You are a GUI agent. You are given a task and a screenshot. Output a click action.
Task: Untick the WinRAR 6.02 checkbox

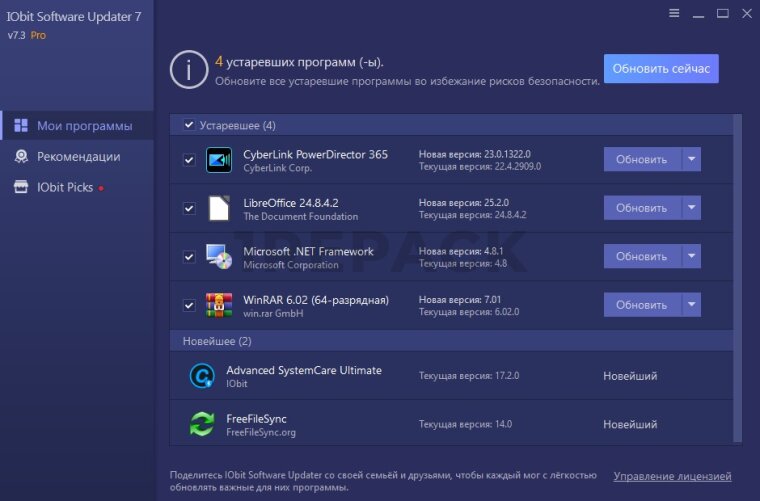tap(189, 304)
